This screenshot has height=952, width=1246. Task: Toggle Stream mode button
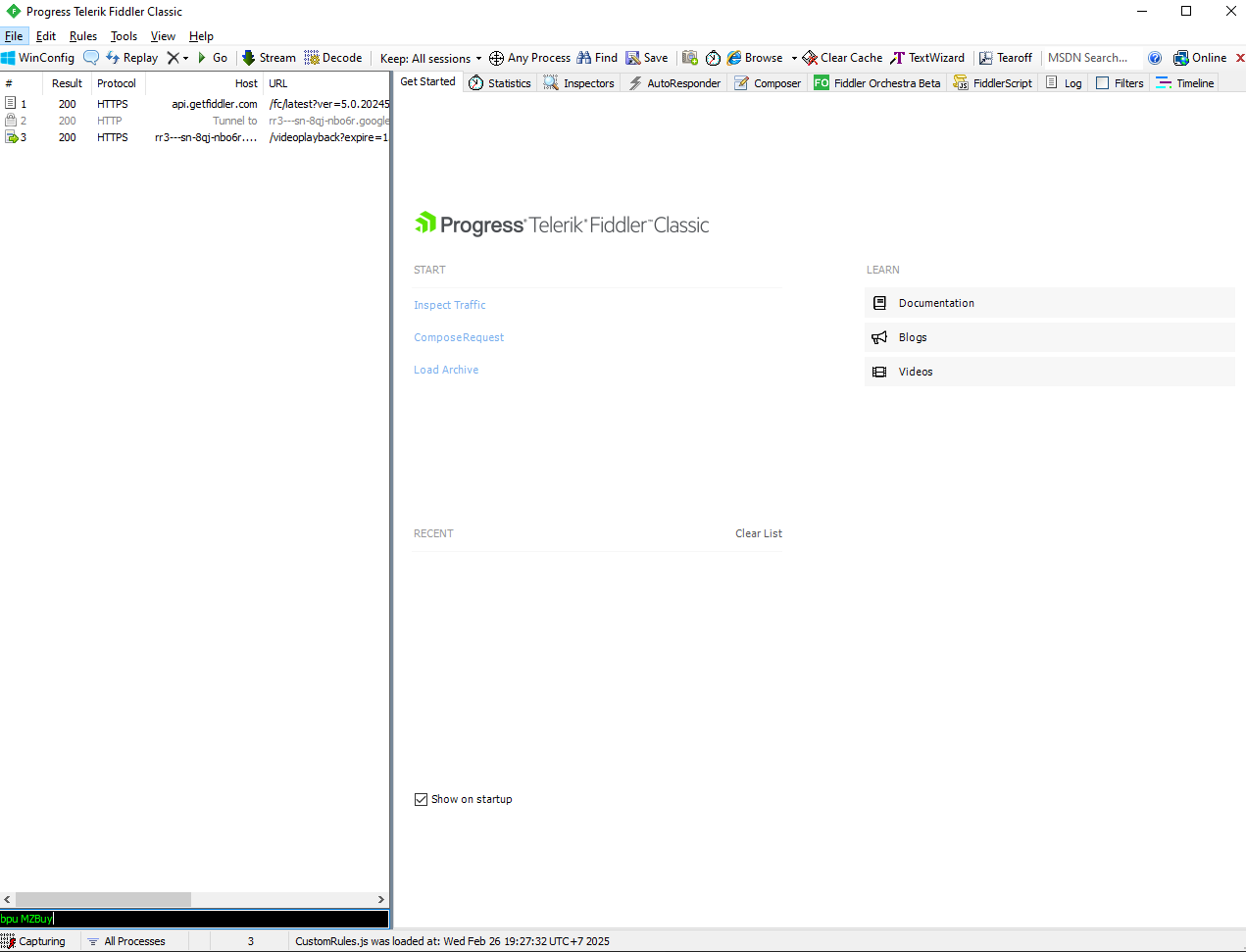(269, 58)
